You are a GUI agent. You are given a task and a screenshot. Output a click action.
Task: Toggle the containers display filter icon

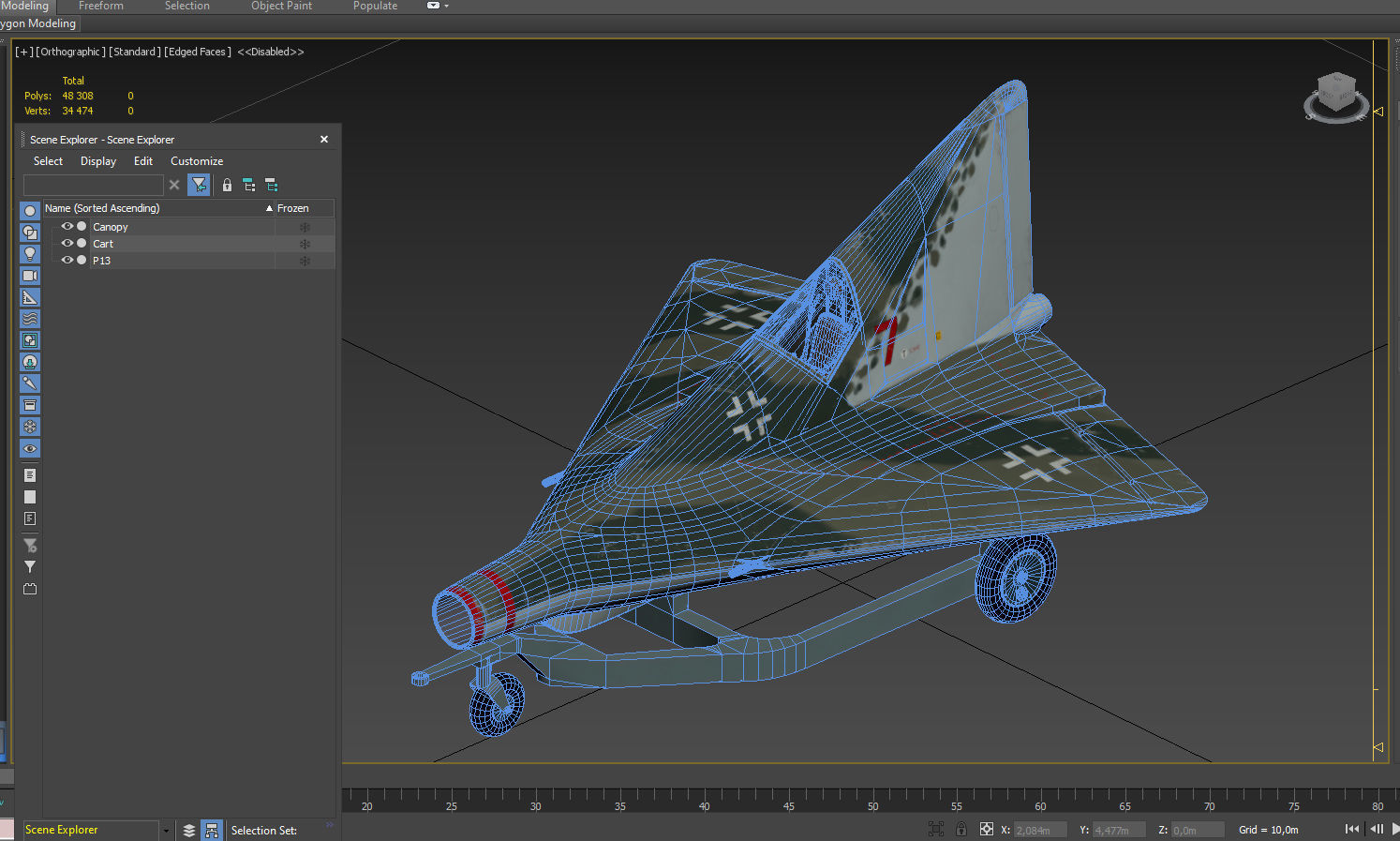pos(30,405)
